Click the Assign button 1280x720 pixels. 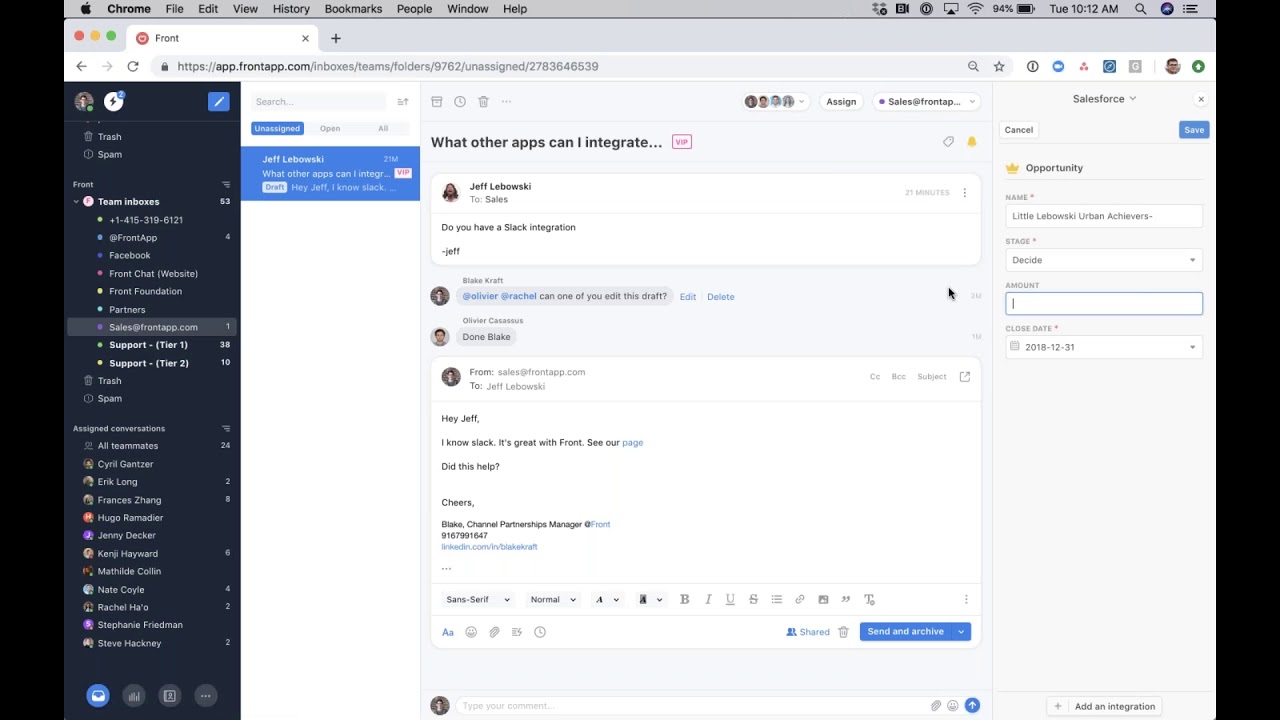(841, 101)
